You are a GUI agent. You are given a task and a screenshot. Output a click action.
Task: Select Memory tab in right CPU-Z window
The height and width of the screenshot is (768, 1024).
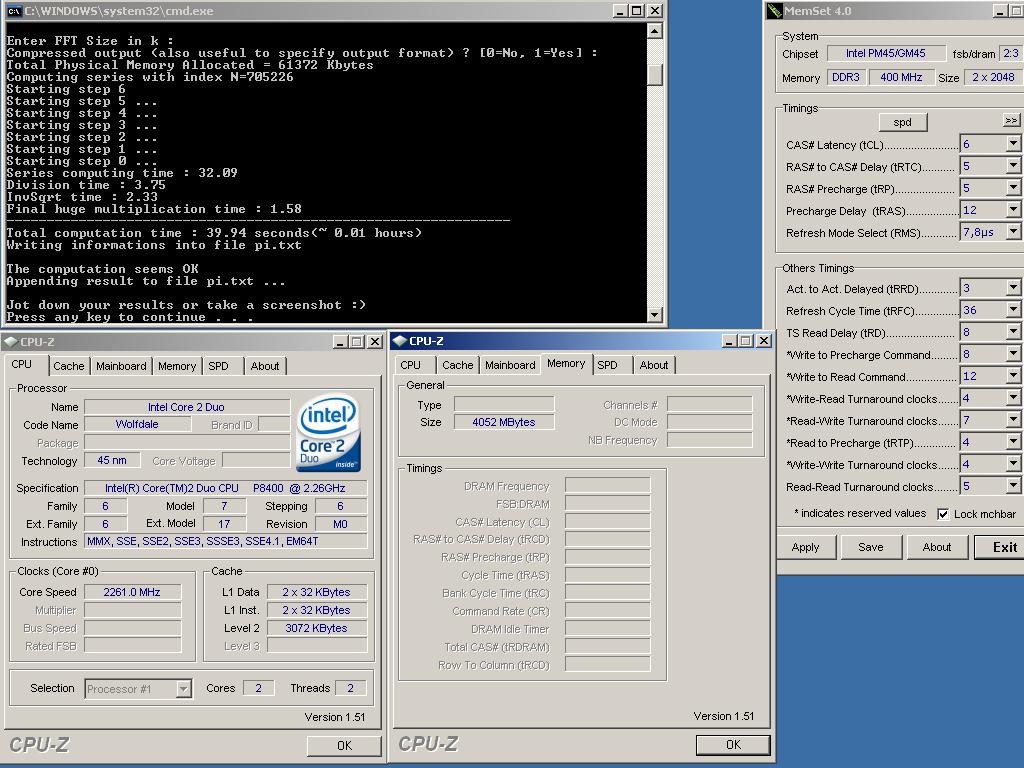click(x=566, y=364)
